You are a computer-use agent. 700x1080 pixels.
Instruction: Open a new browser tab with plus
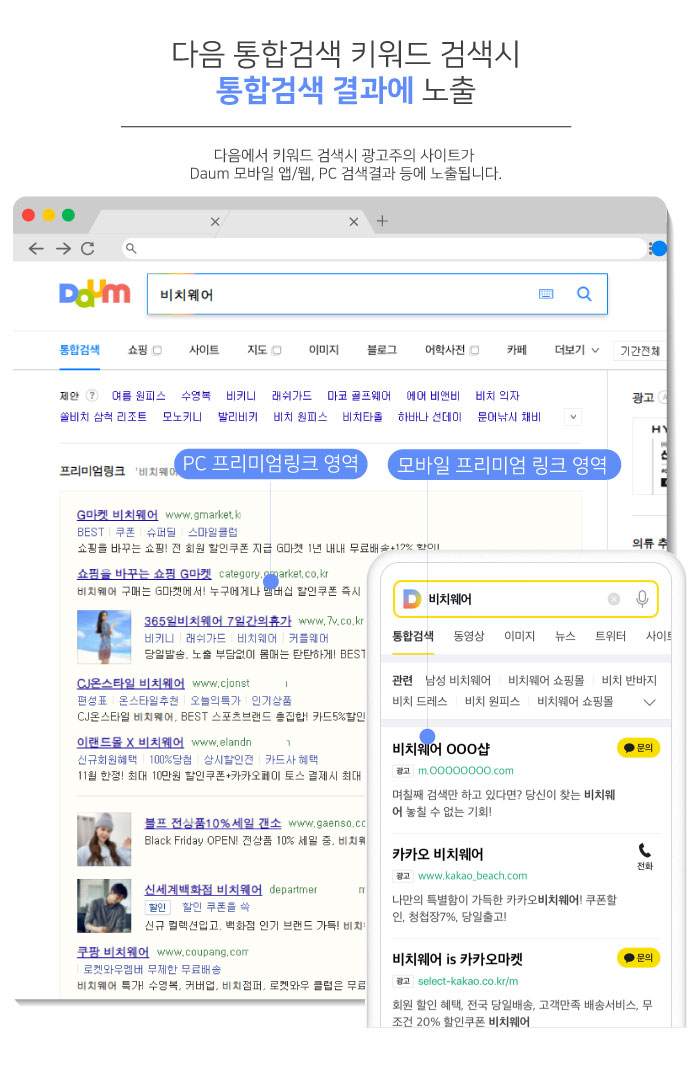(x=382, y=221)
